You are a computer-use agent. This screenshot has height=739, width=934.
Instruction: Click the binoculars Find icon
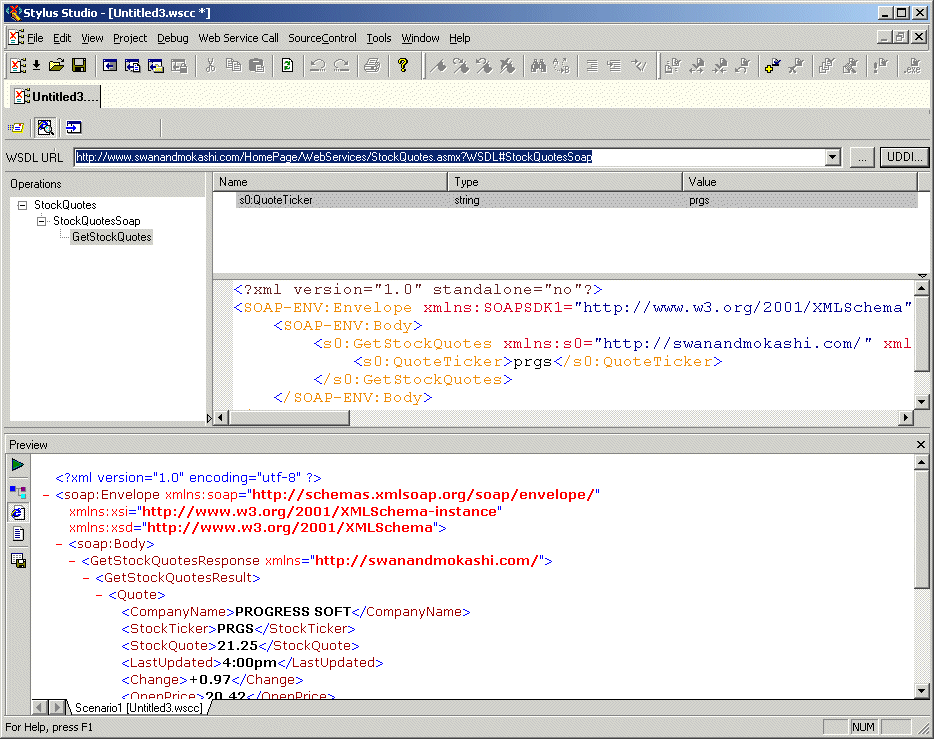point(538,66)
